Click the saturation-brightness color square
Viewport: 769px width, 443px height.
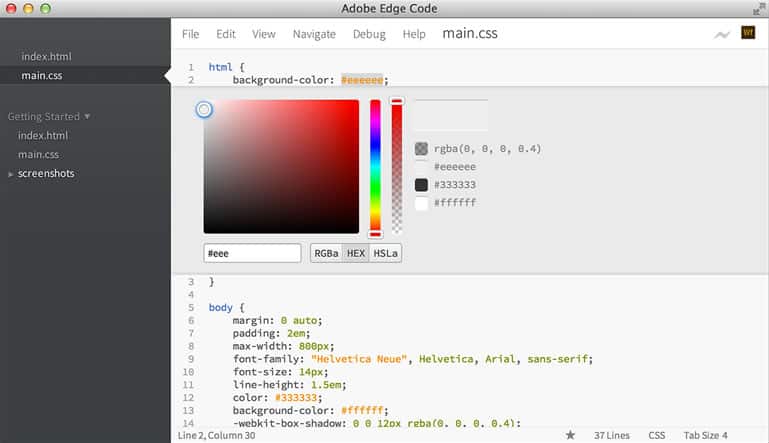(x=281, y=166)
